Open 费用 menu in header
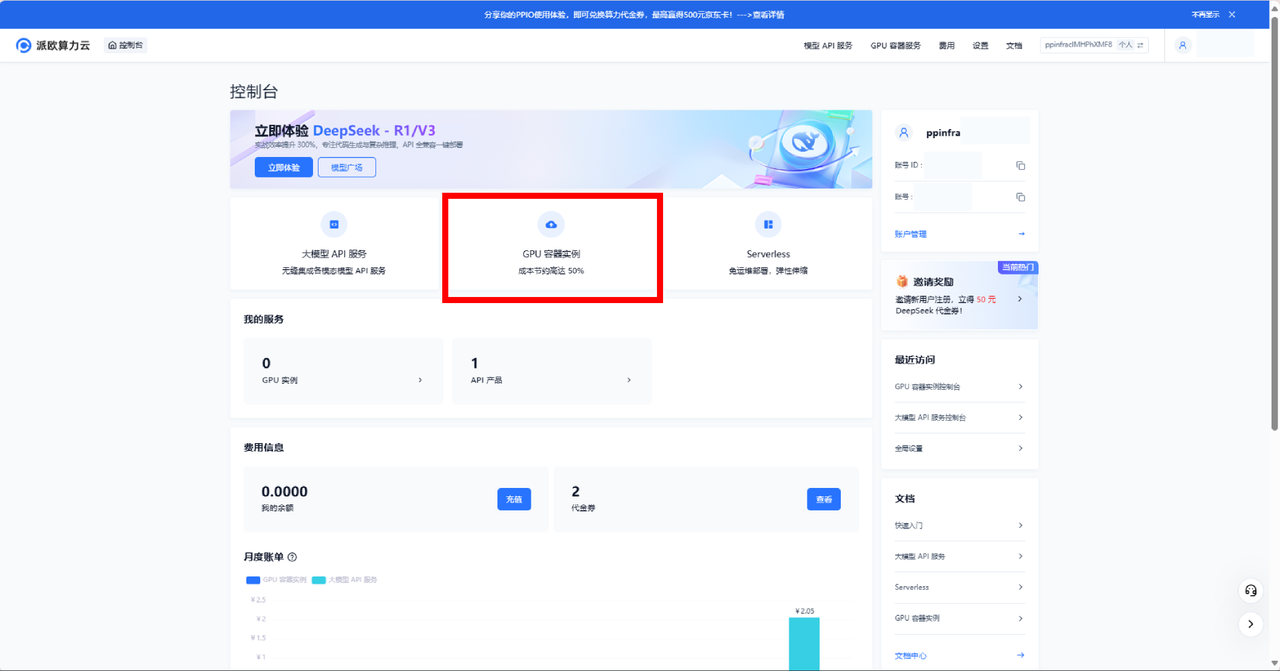This screenshot has height=671, width=1280. point(946,45)
